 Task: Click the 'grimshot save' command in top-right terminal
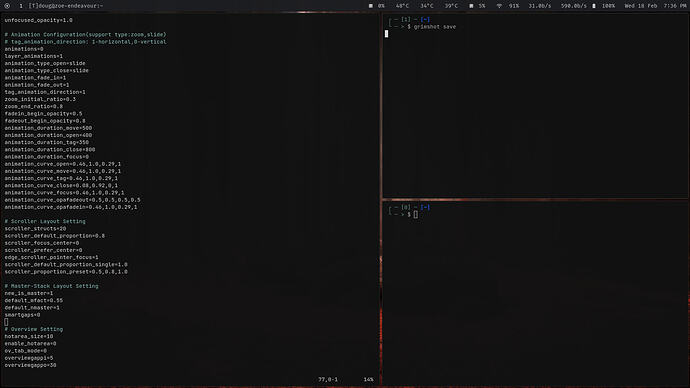pyautogui.click(x=434, y=27)
